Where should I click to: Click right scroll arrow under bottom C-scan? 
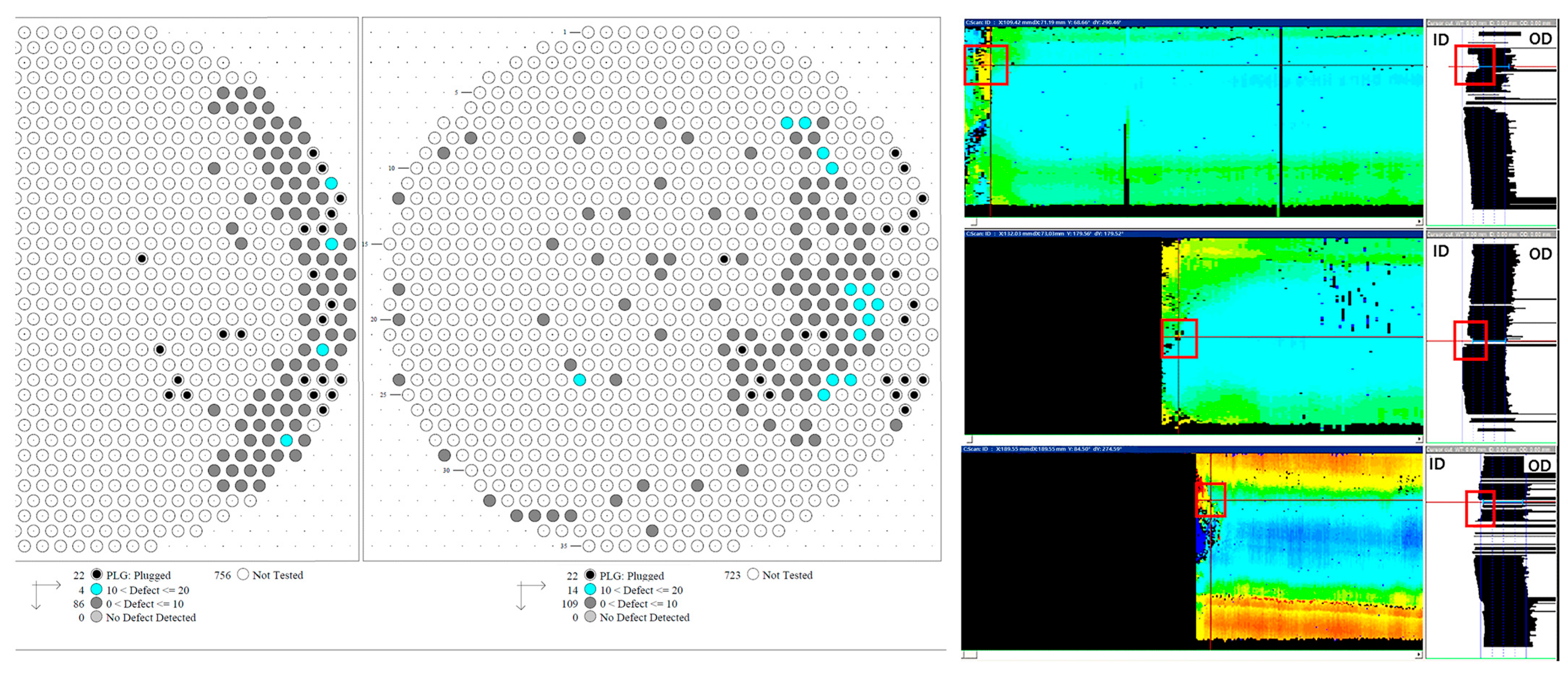pyautogui.click(x=1419, y=655)
